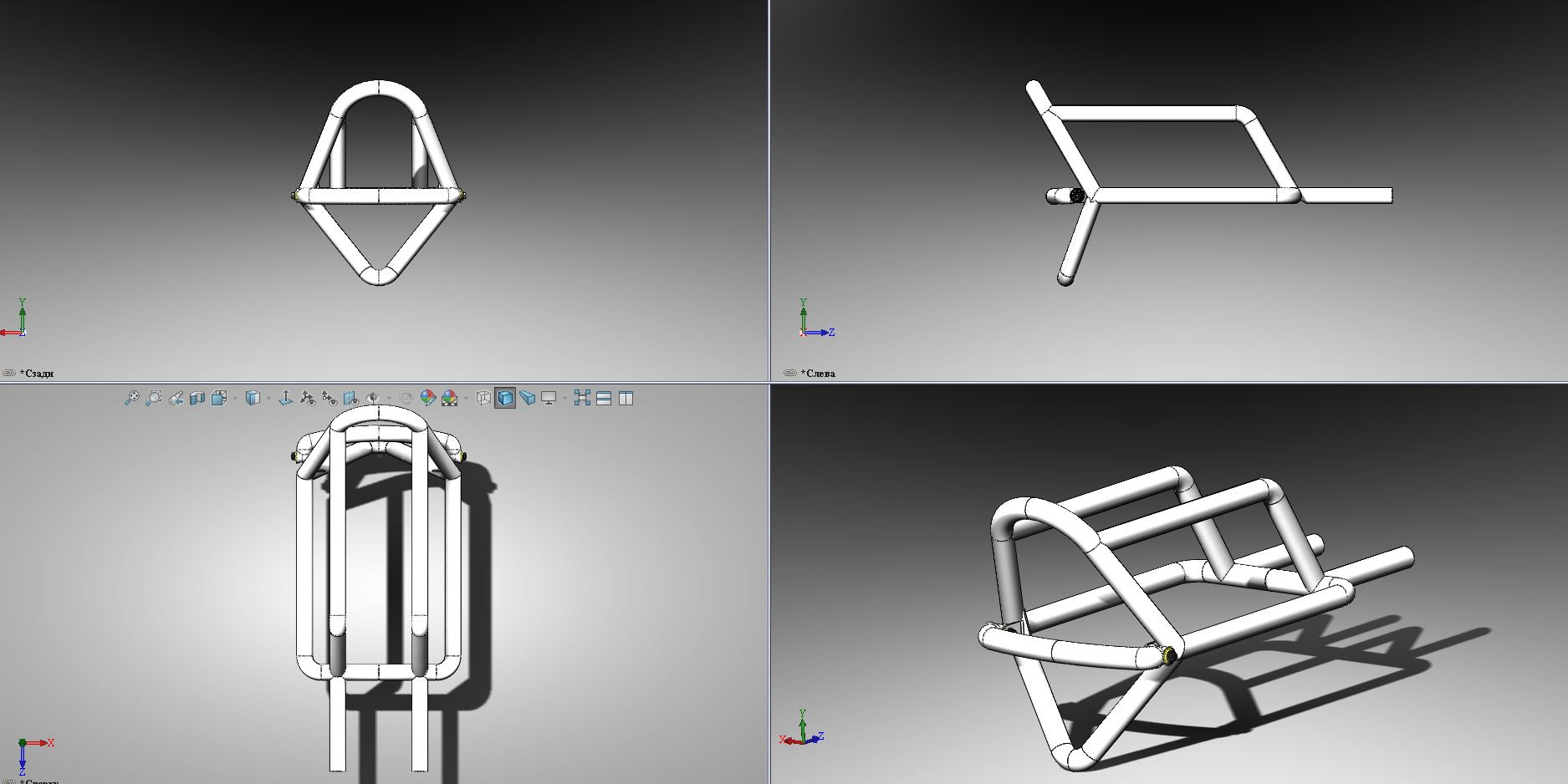Go back to the Previous View
Screen dimensions: 1568x784
pos(176,398)
